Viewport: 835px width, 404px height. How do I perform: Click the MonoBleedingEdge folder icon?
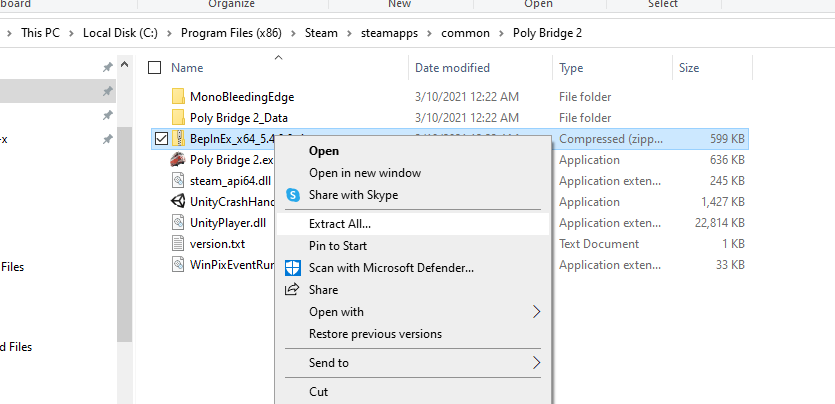tap(179, 97)
